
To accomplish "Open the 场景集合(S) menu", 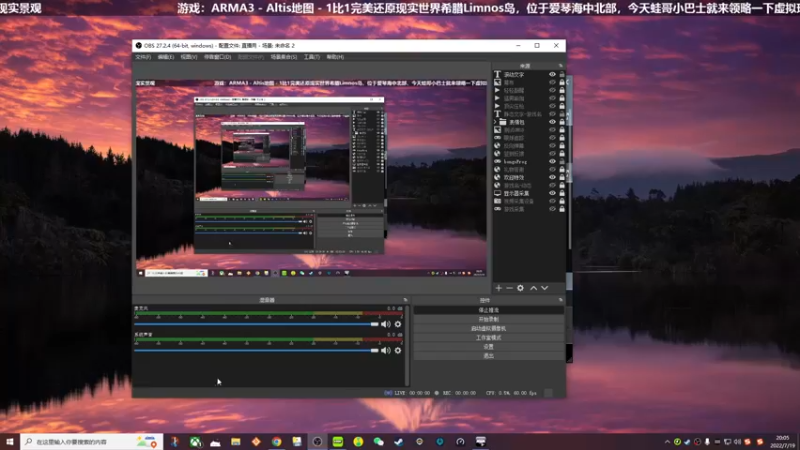I will pos(284,57).
